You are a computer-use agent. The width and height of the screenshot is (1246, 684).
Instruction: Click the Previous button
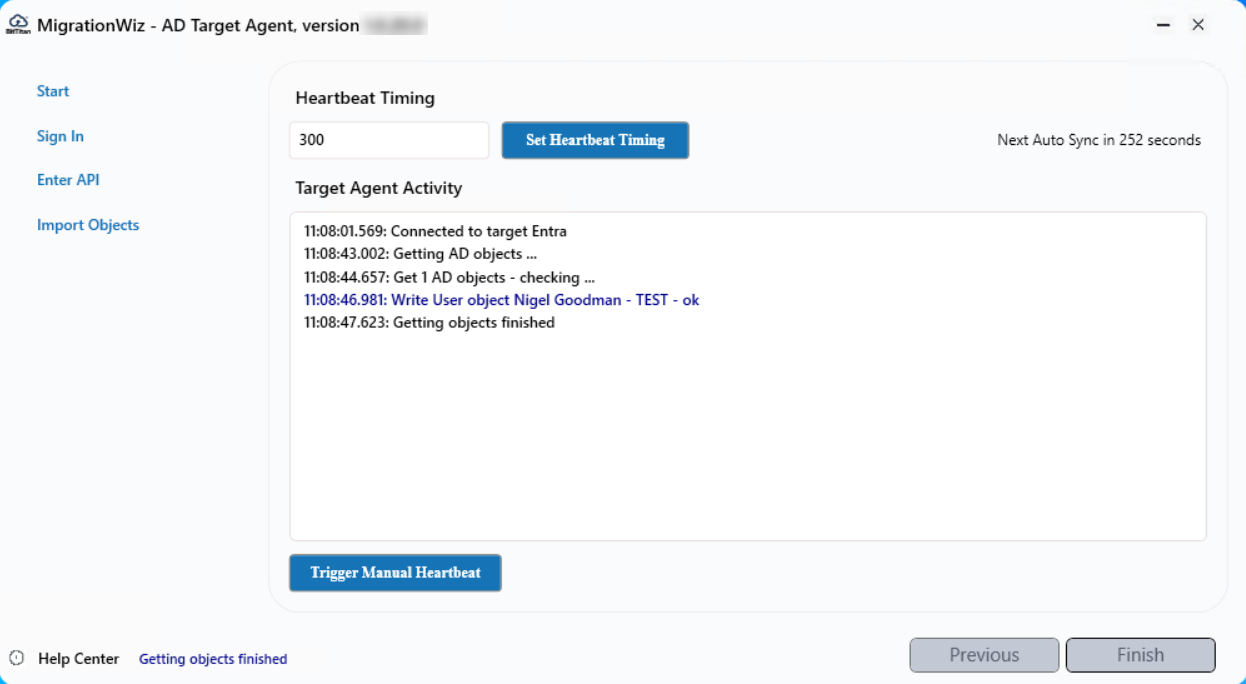(983, 655)
